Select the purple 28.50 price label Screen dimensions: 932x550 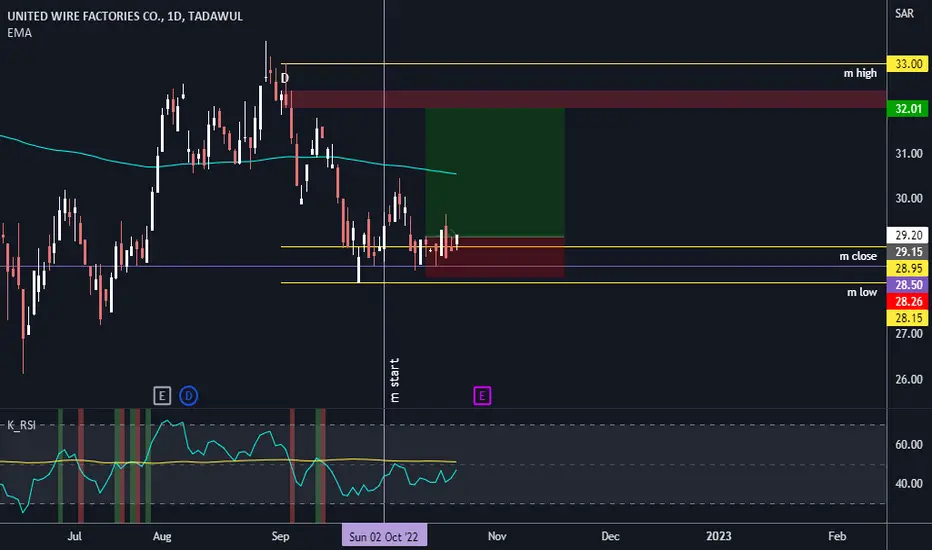click(x=908, y=285)
